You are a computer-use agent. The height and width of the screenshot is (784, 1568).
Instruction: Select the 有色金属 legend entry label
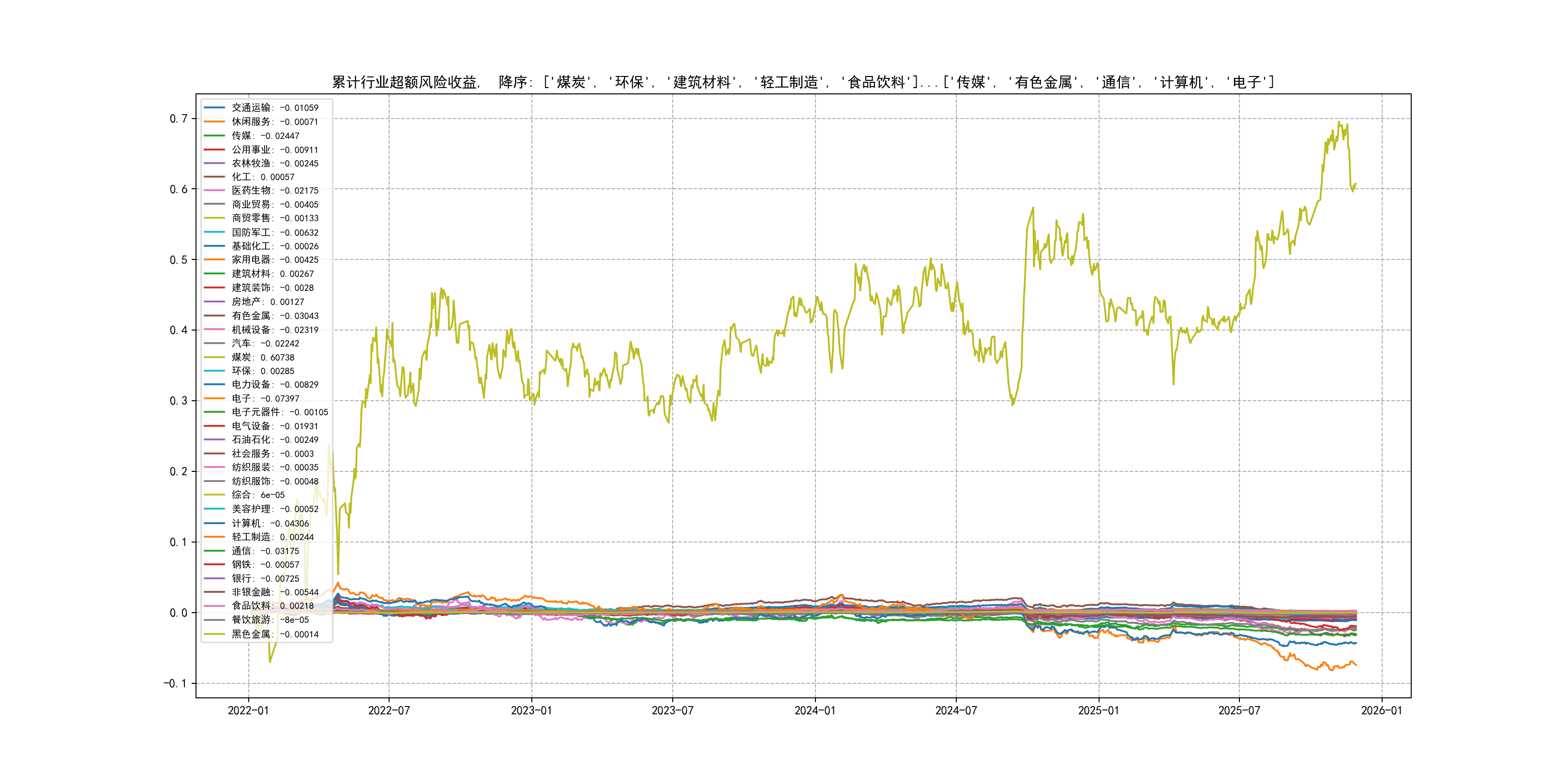pos(274,316)
